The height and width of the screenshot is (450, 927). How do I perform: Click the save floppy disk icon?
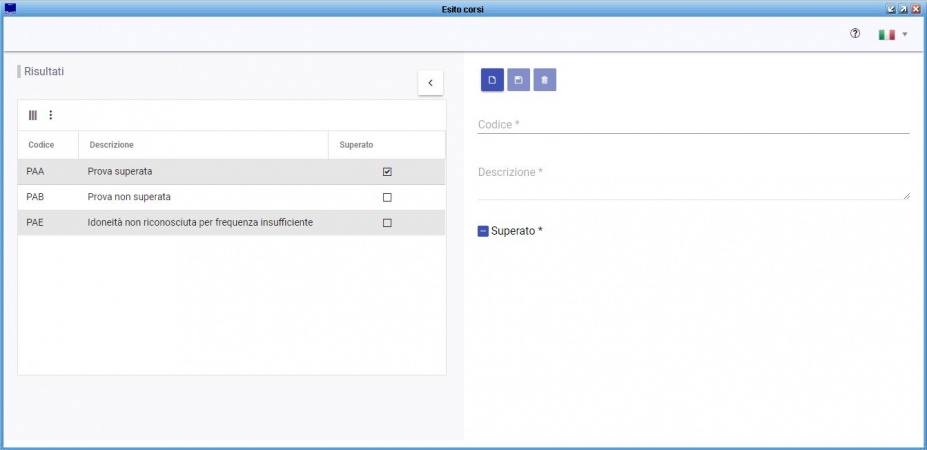coord(518,80)
